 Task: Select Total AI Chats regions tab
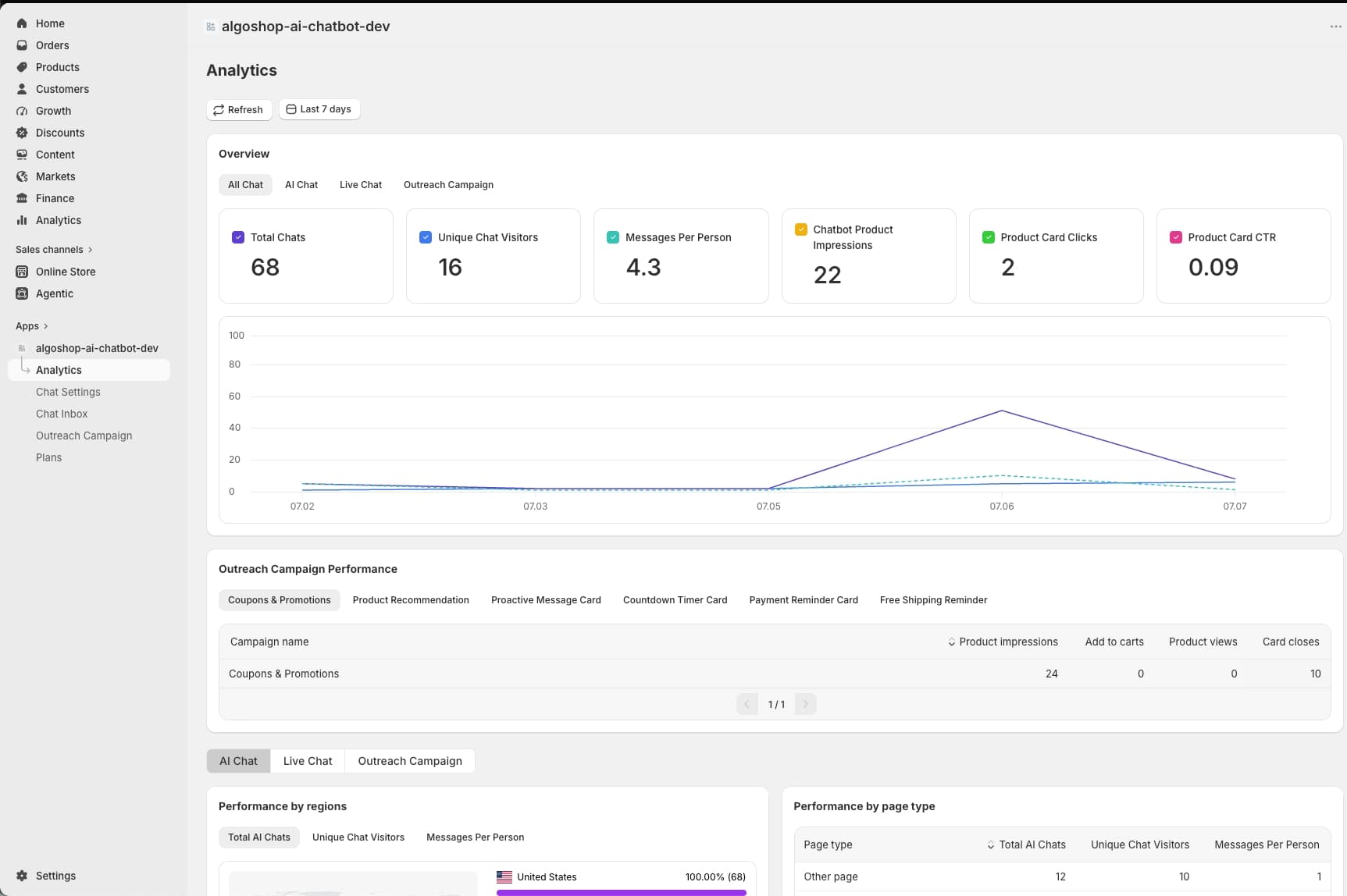pos(258,837)
